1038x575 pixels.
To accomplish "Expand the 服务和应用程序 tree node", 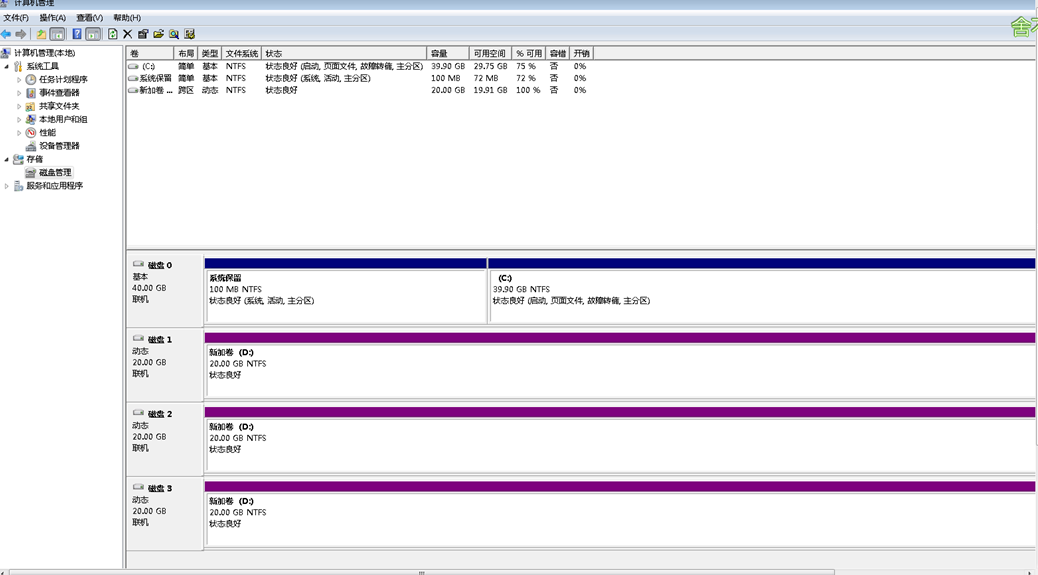I will click(x=7, y=186).
